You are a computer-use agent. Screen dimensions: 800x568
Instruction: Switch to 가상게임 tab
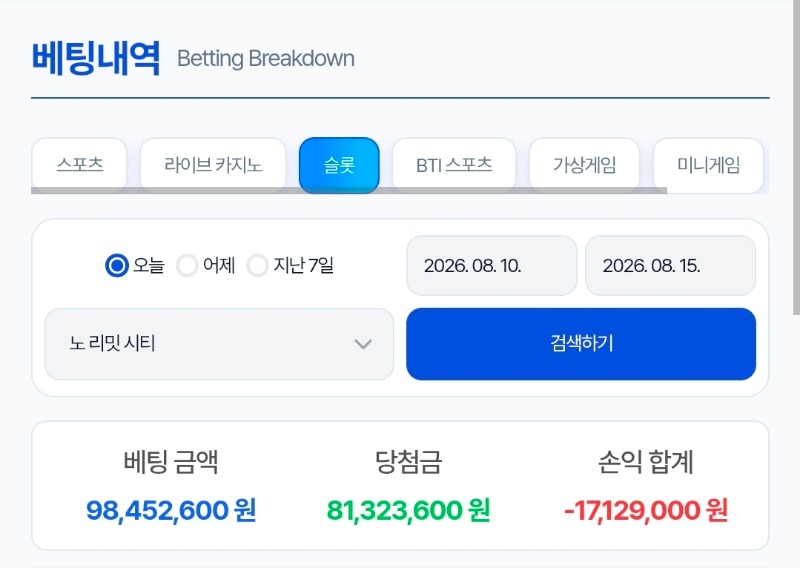coord(585,164)
